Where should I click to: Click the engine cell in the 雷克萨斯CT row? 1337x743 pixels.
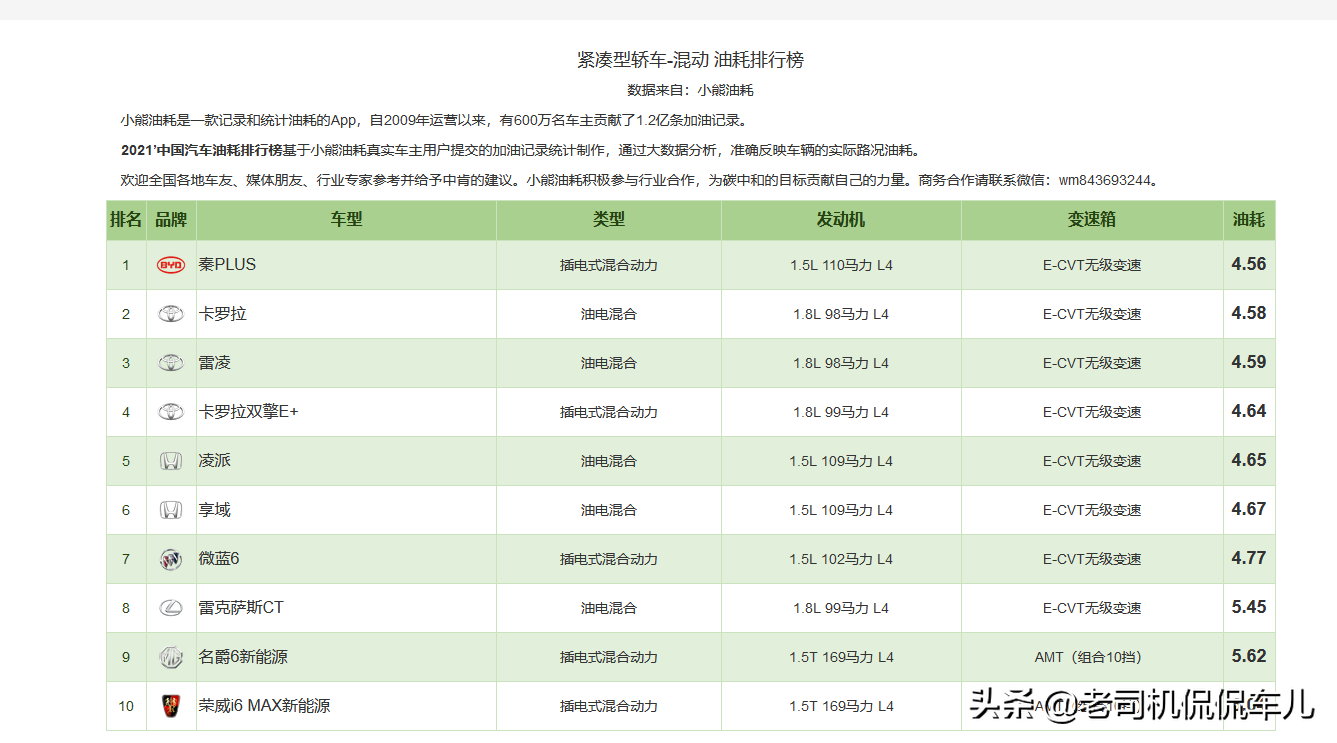click(x=841, y=609)
